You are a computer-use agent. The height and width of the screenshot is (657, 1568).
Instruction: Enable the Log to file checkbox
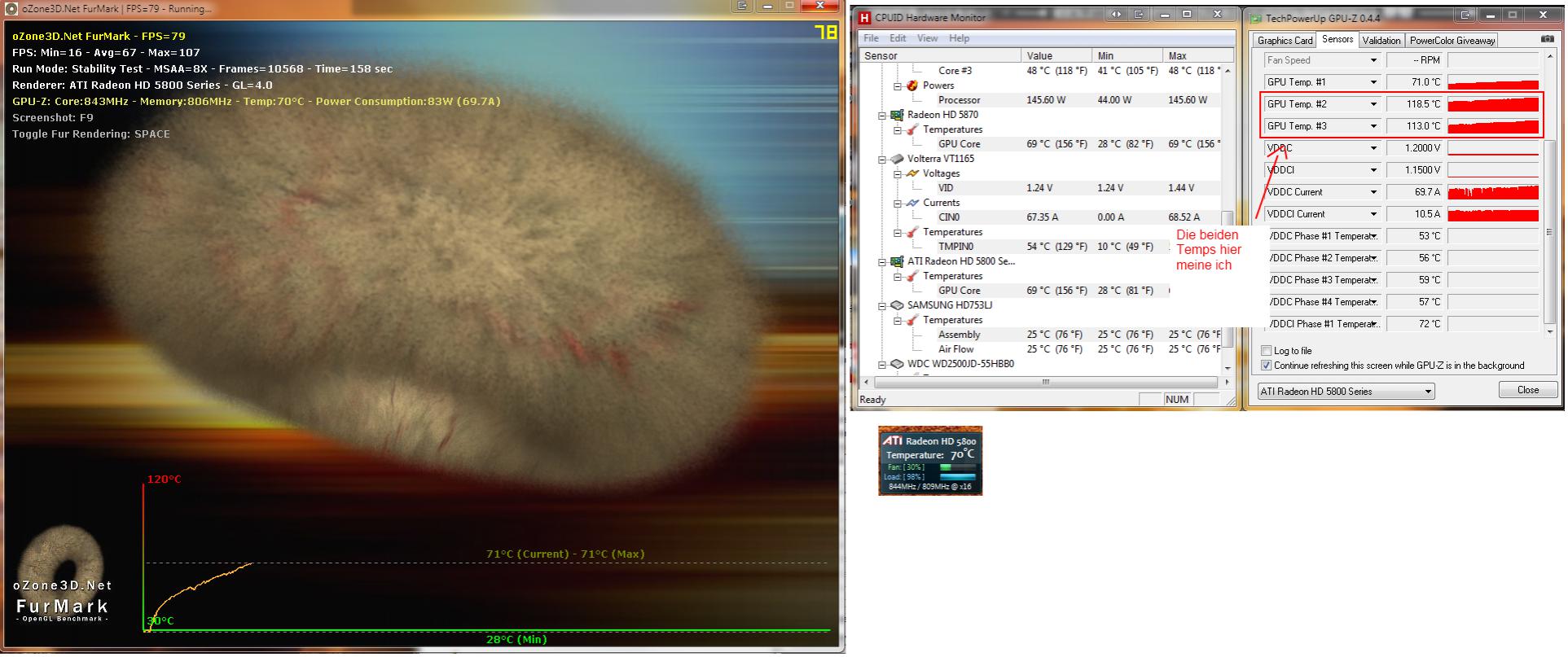click(x=1266, y=351)
